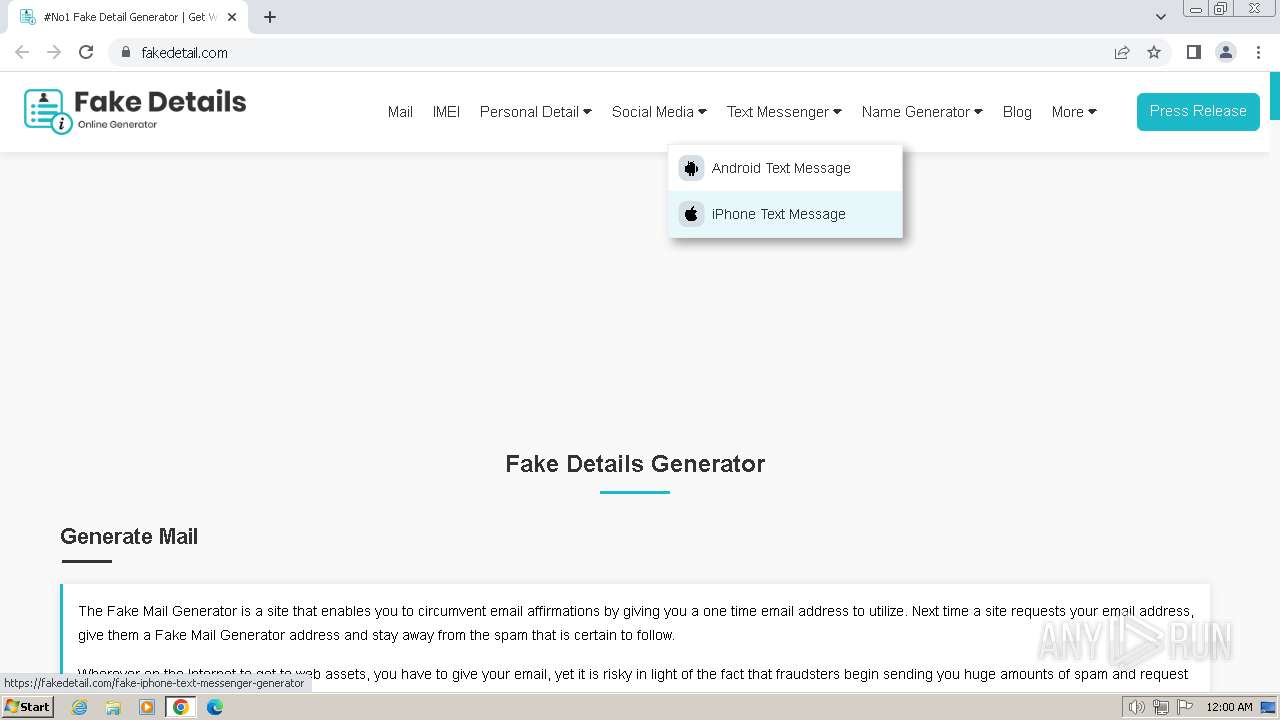Click the 12:00 AM taskbar clock
The height and width of the screenshot is (720, 1280).
pyautogui.click(x=1229, y=707)
